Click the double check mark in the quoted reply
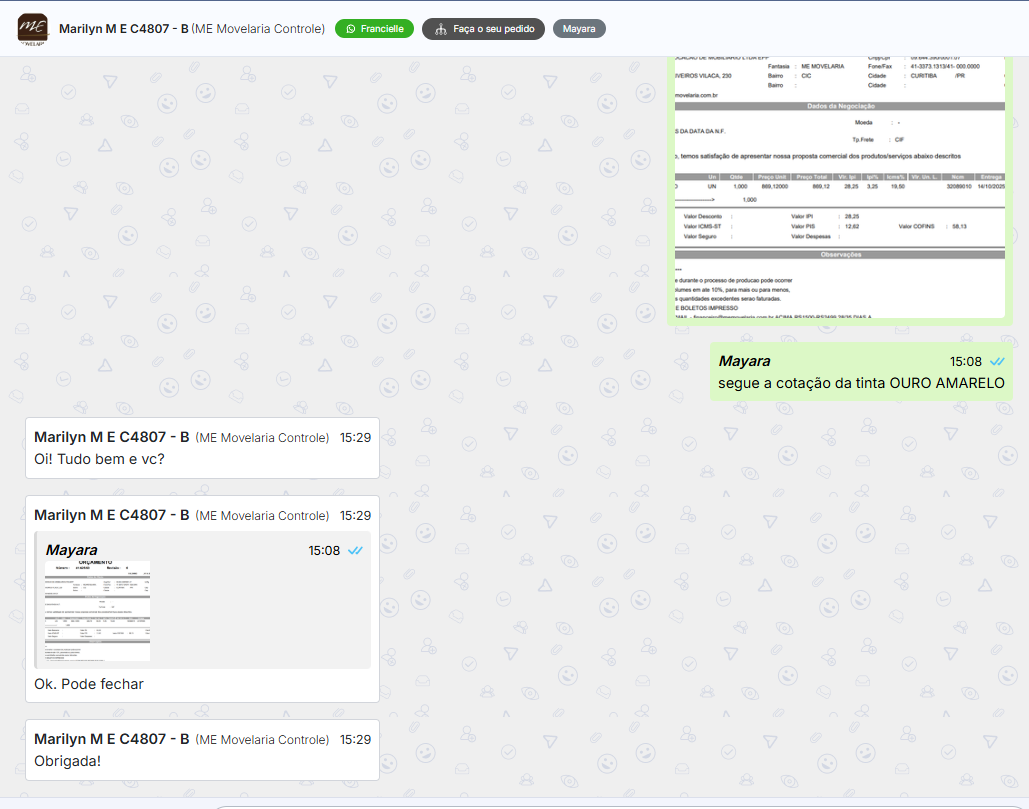This screenshot has height=809, width=1029. point(355,550)
